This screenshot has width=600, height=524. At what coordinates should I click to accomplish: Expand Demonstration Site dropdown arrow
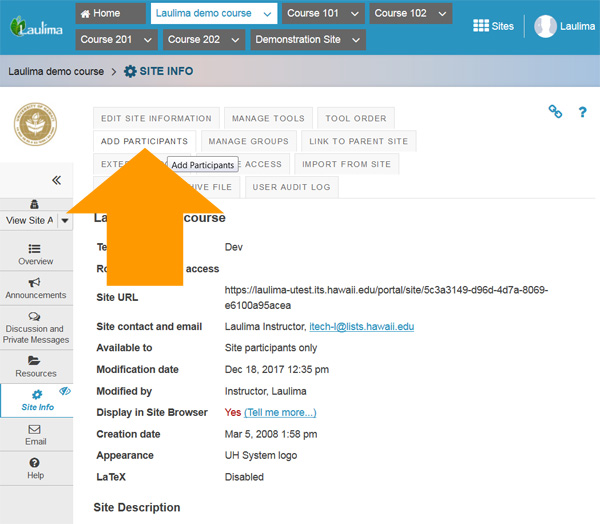pyautogui.click(x=356, y=40)
